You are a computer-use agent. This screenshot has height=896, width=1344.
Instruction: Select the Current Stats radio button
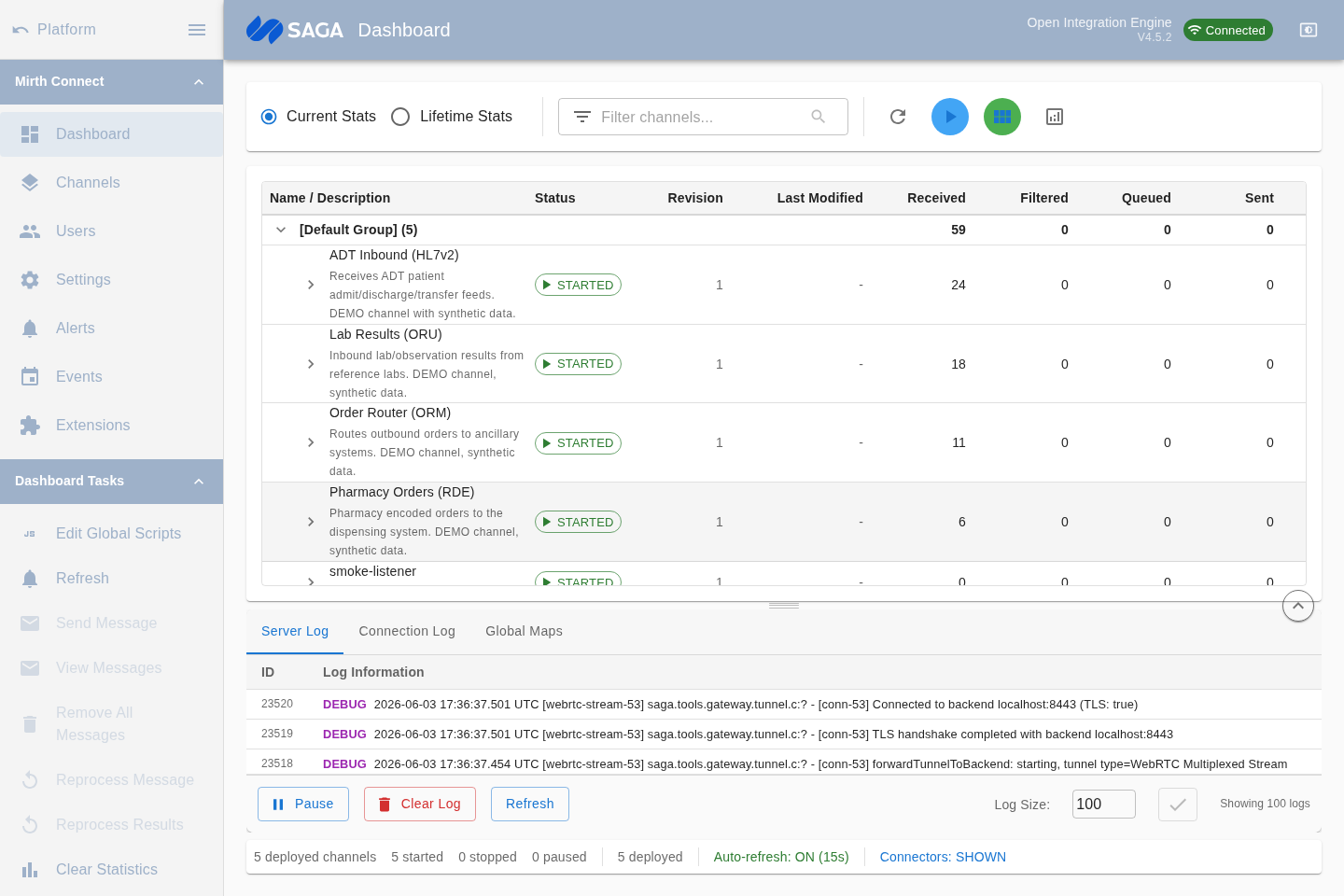269,117
